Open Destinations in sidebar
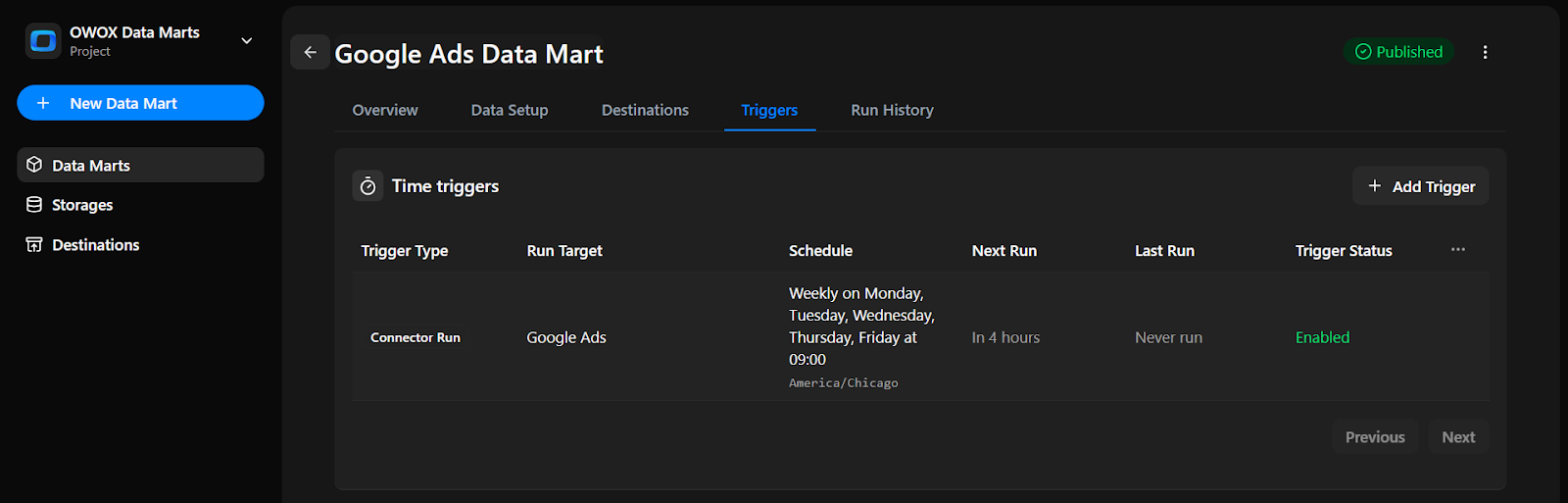 [x=140, y=245]
